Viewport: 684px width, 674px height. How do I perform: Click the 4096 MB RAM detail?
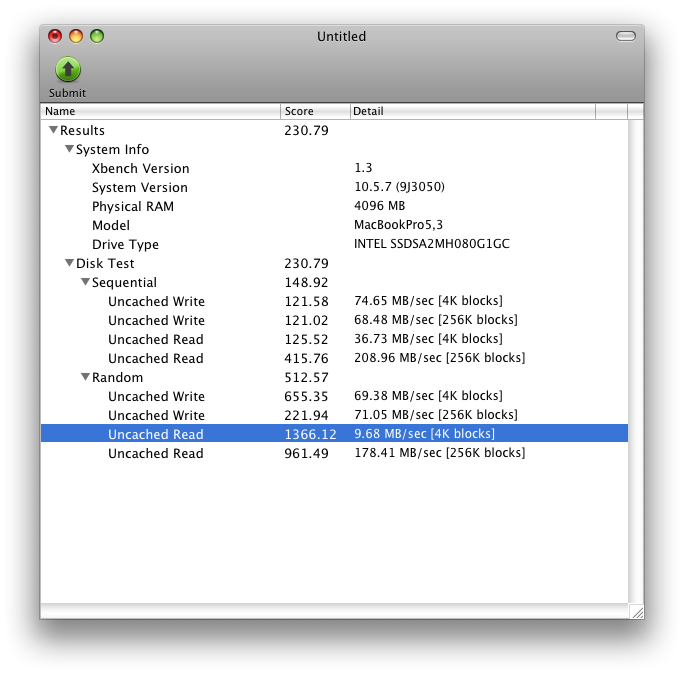point(380,205)
